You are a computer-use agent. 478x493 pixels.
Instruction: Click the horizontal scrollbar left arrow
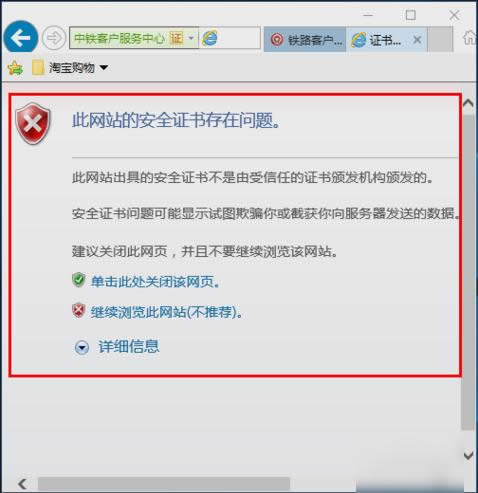22,484
